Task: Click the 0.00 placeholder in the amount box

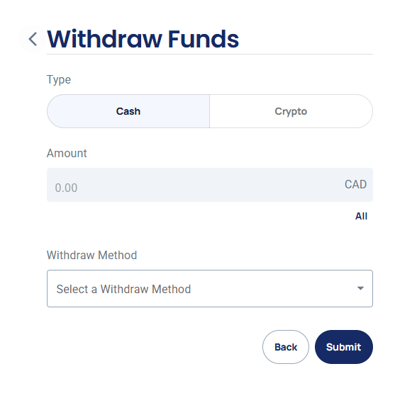Action: [66, 188]
